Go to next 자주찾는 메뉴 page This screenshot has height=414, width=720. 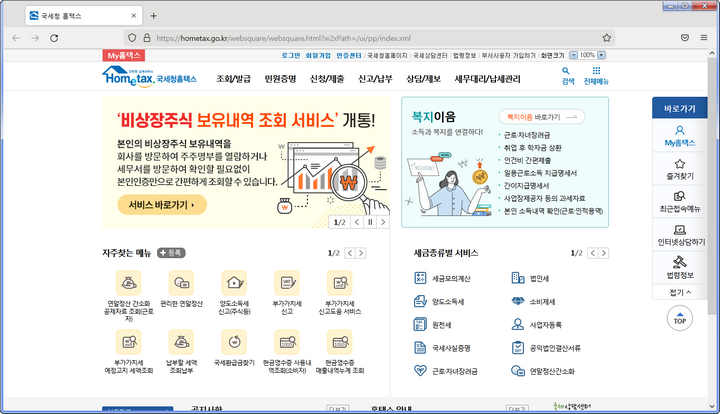(x=361, y=253)
